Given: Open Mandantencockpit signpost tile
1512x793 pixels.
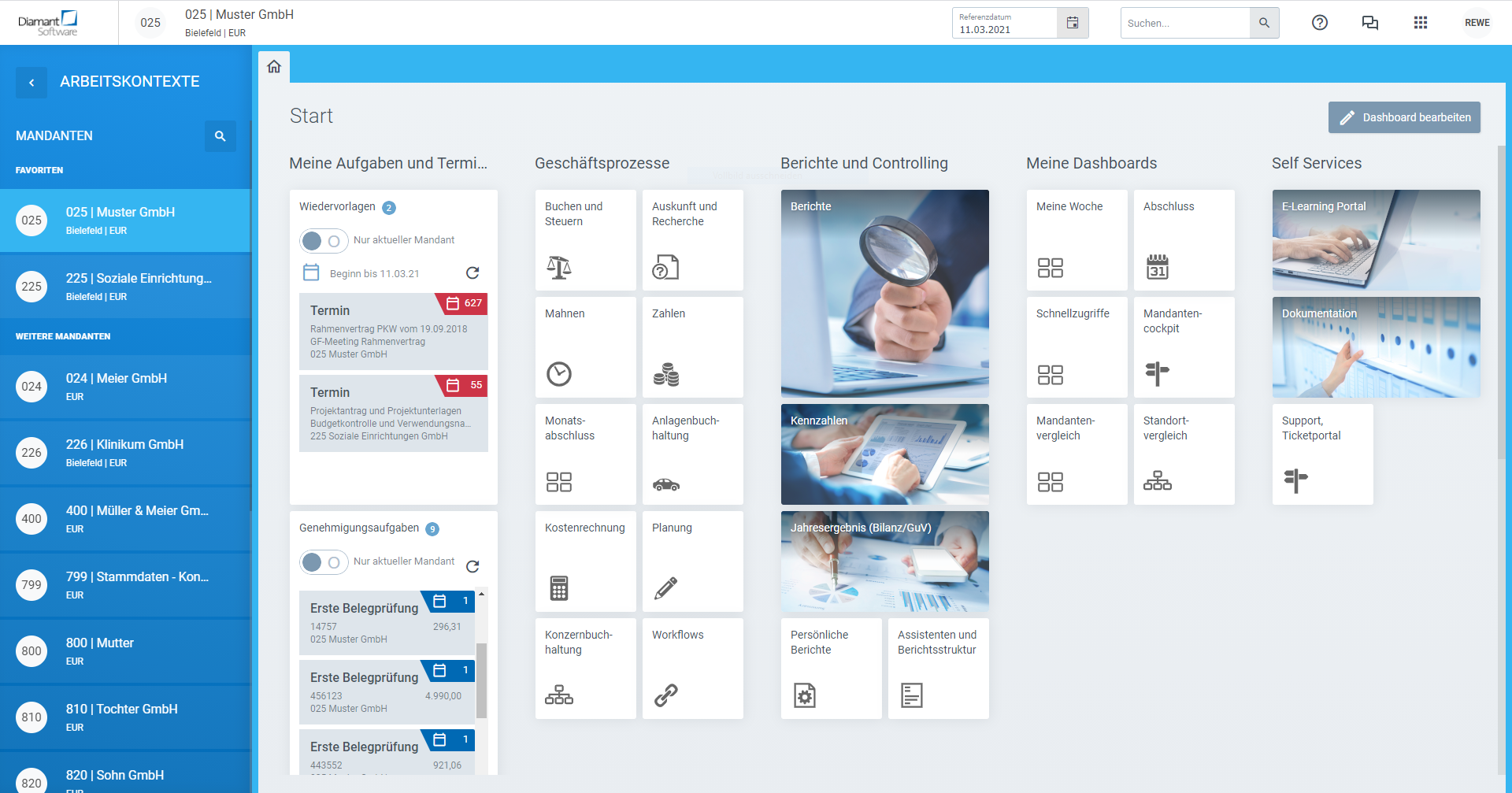Looking at the screenshot, I should point(1184,347).
